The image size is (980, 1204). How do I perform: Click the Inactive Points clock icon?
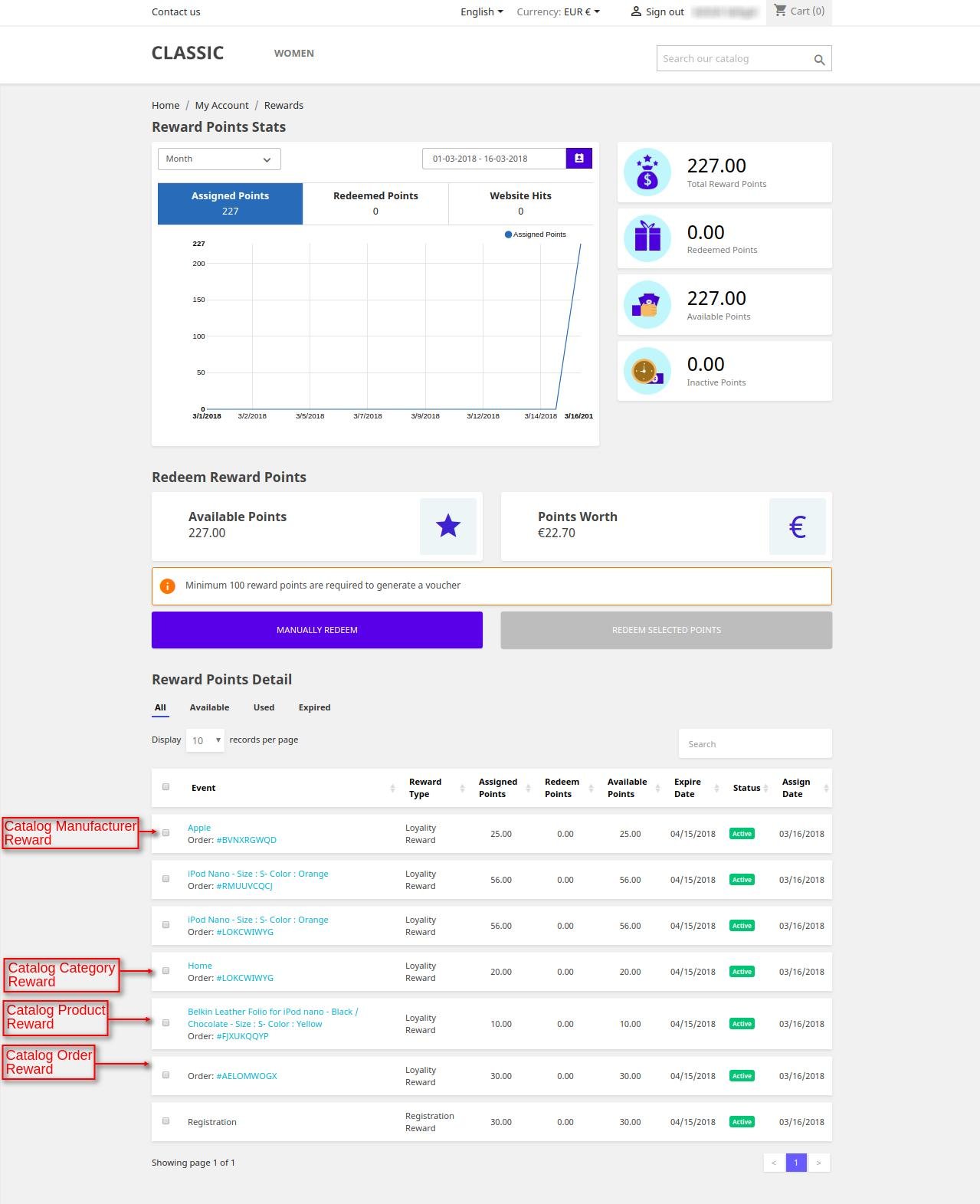point(647,371)
